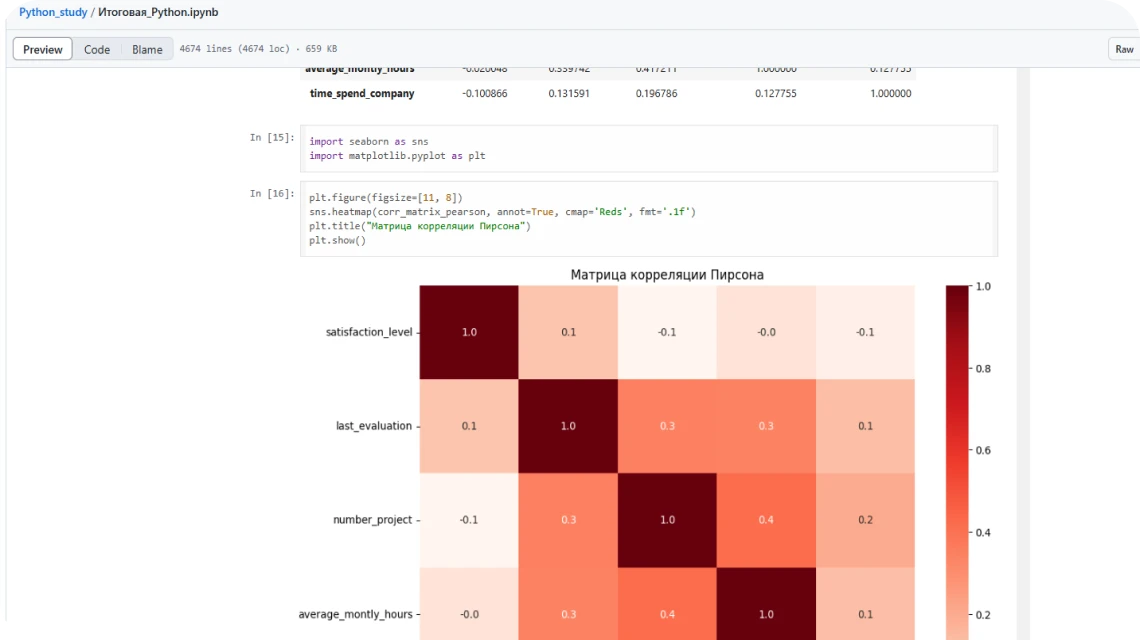Screen dimensions: 1140x640
Task: Click the Raw button
Action: (x=1124, y=49)
